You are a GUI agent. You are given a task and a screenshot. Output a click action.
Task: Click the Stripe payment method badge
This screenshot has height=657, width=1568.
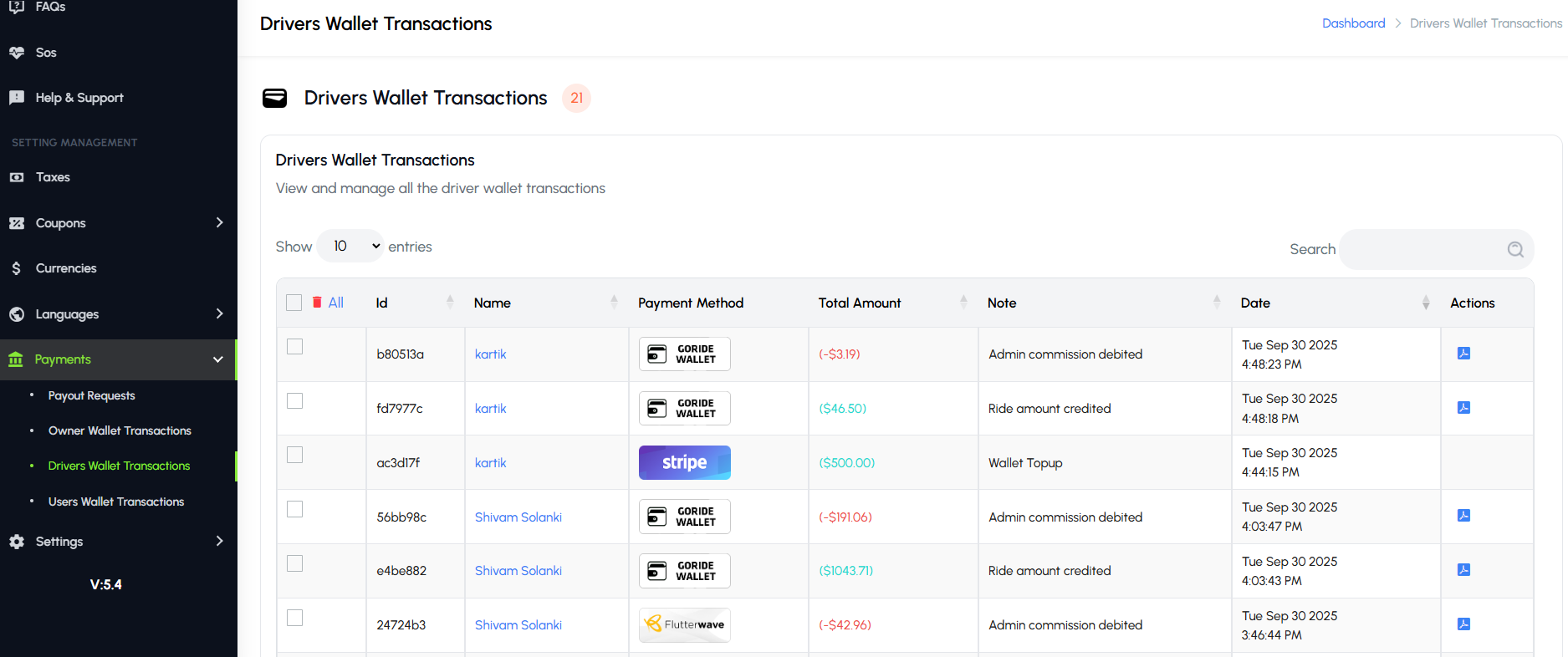tap(684, 462)
